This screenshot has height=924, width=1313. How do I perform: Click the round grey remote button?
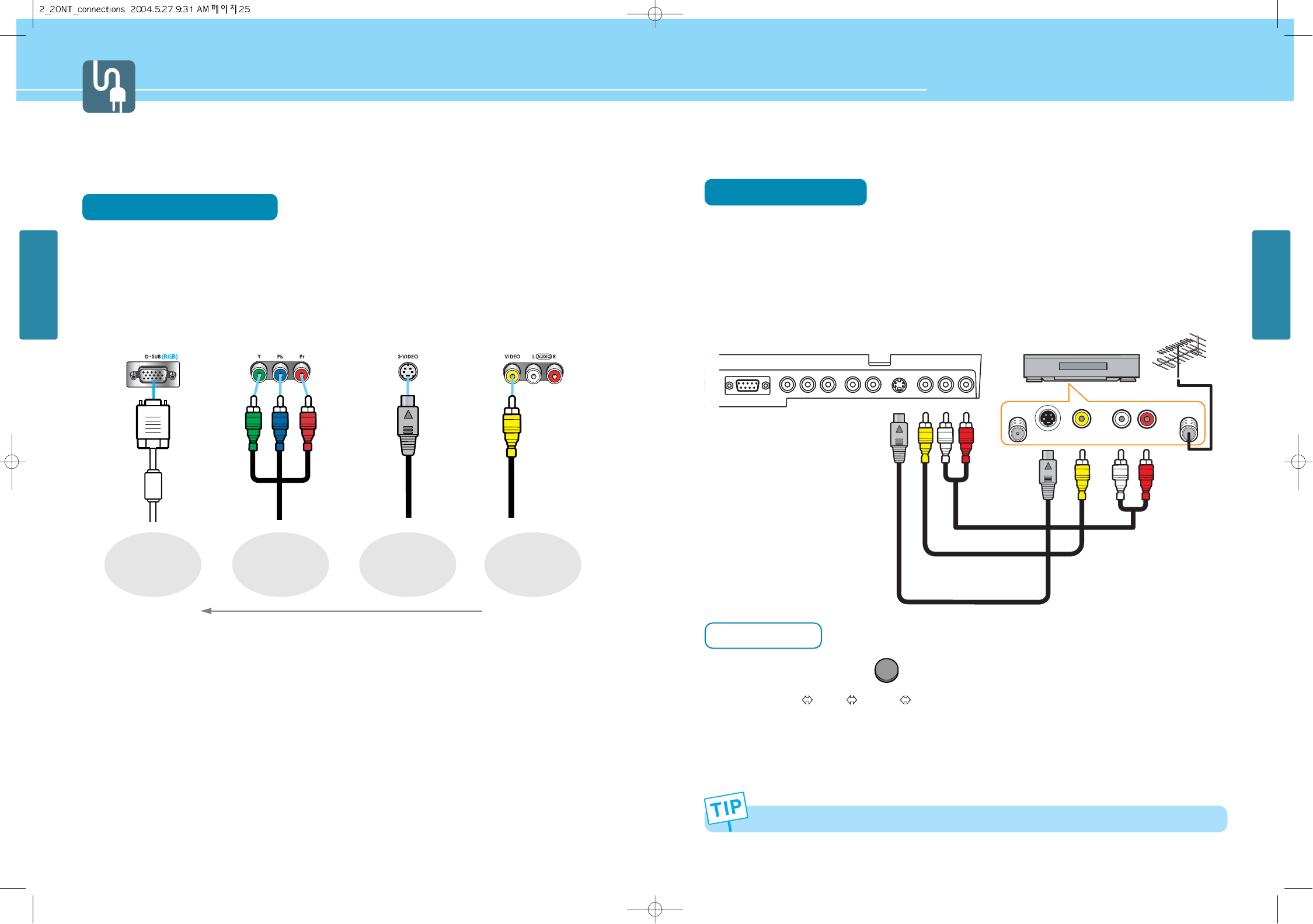click(x=886, y=670)
